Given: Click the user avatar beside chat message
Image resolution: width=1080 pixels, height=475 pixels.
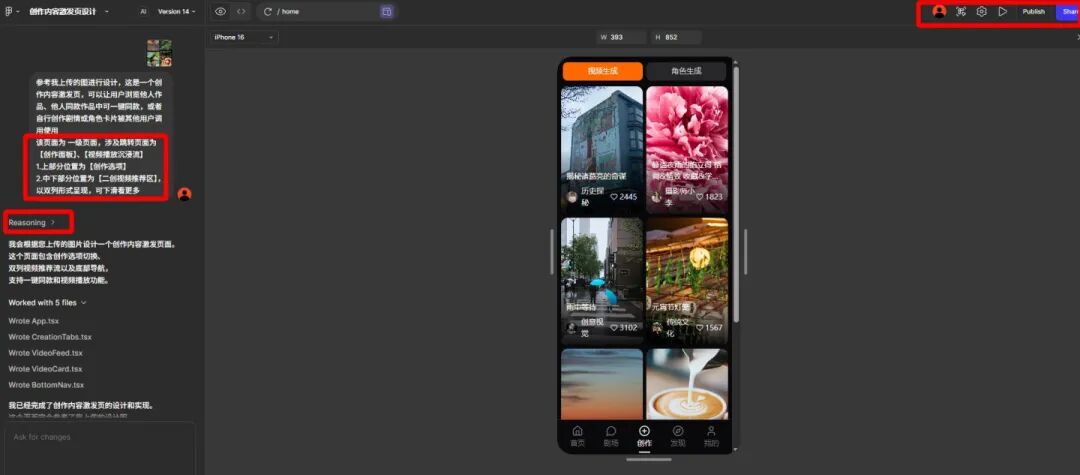Looking at the screenshot, I should click(x=184, y=194).
